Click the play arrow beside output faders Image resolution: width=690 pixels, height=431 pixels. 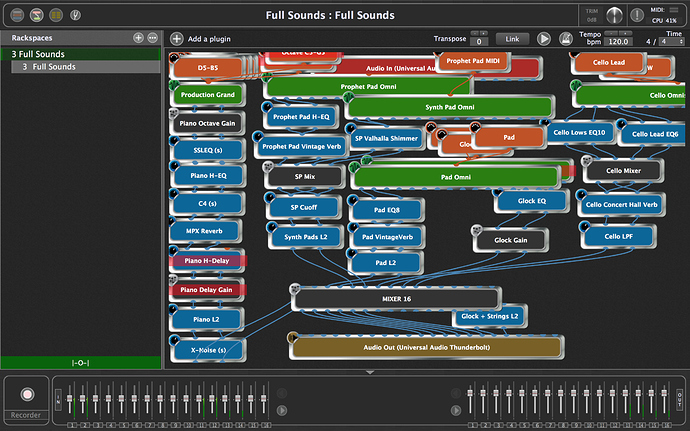456,410
